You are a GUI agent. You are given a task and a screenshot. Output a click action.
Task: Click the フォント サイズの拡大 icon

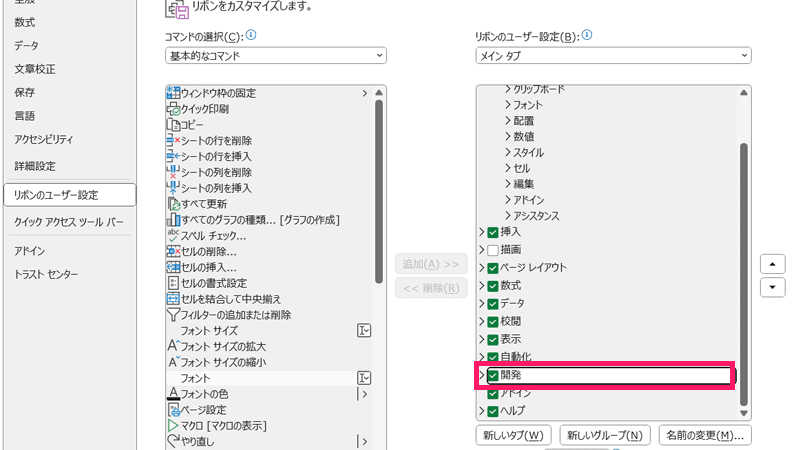tap(173, 346)
